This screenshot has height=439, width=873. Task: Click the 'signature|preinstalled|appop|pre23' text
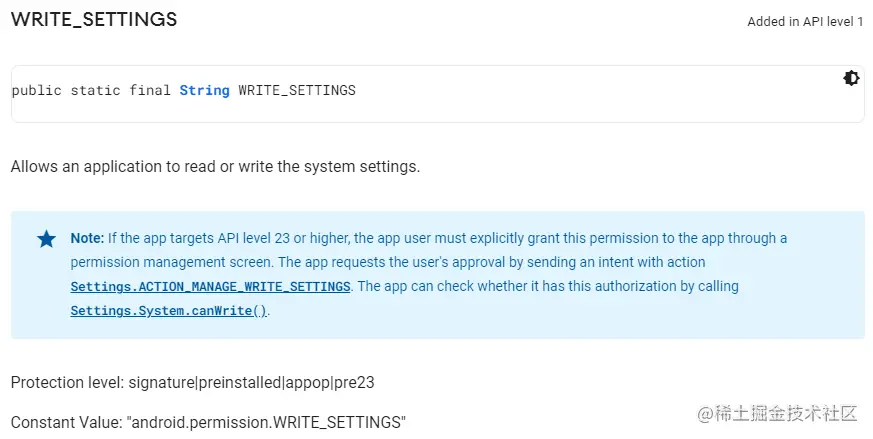point(252,383)
